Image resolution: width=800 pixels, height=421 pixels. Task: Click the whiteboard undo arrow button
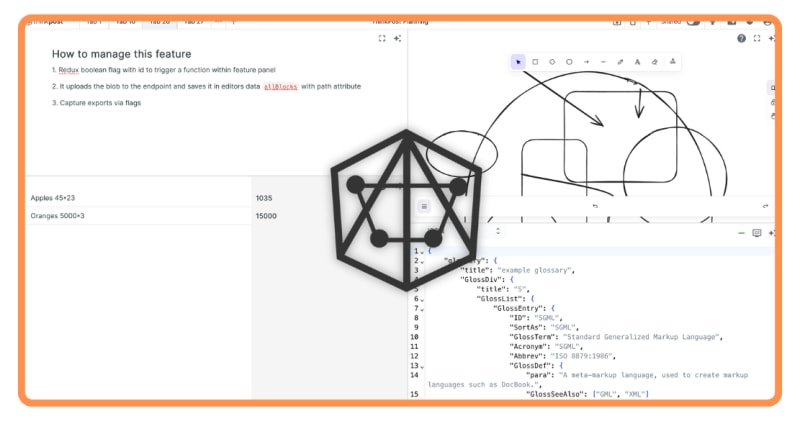click(x=595, y=206)
